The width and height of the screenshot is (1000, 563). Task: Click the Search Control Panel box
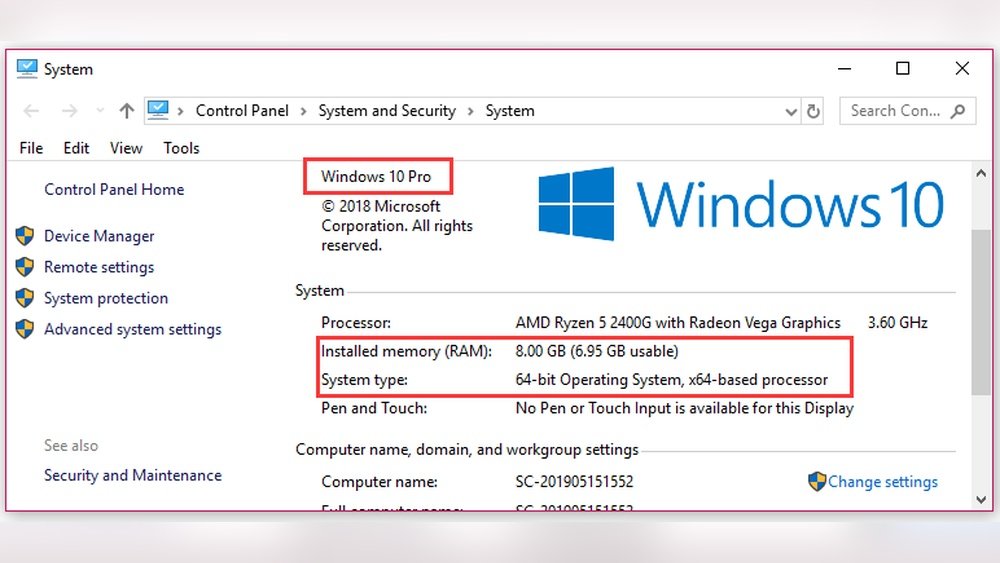pos(896,111)
